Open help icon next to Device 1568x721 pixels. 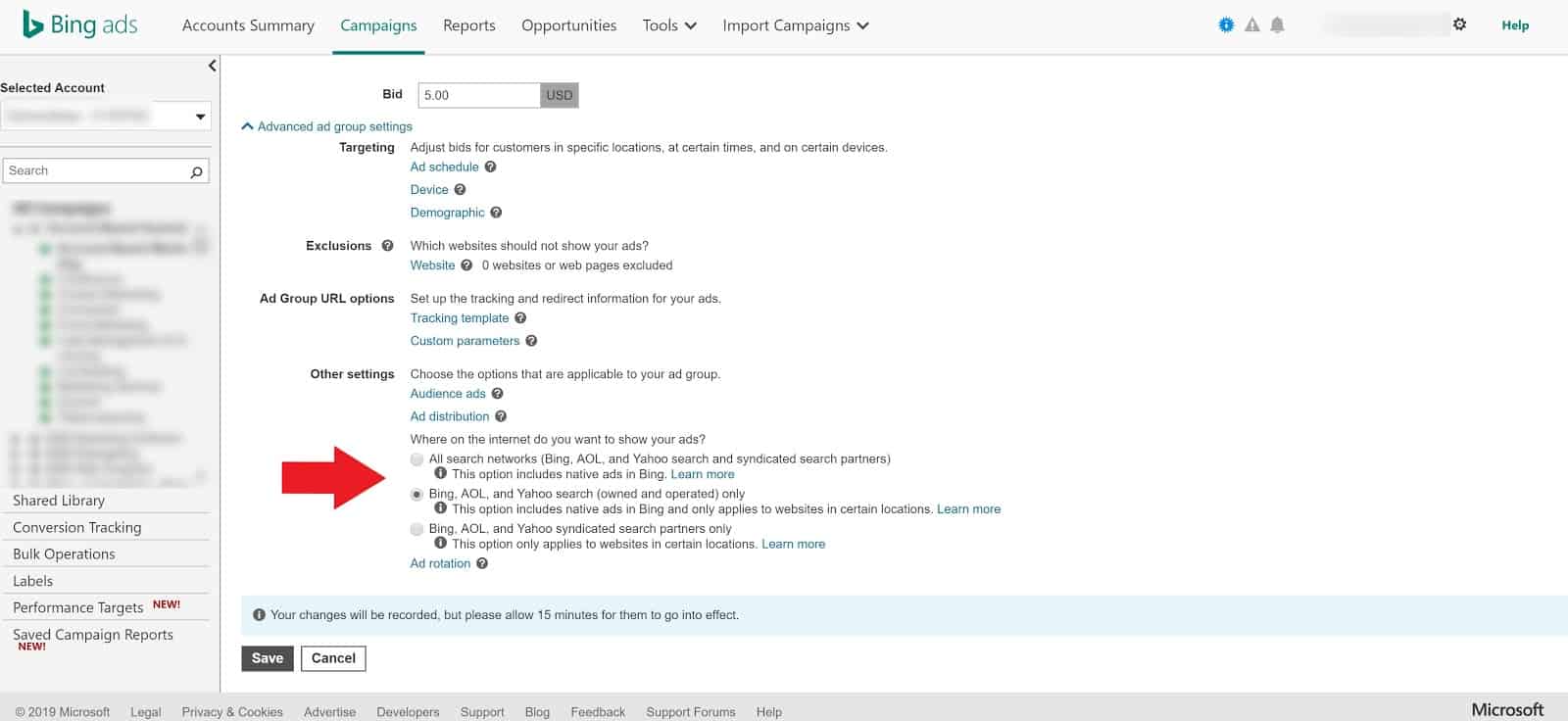coord(460,190)
